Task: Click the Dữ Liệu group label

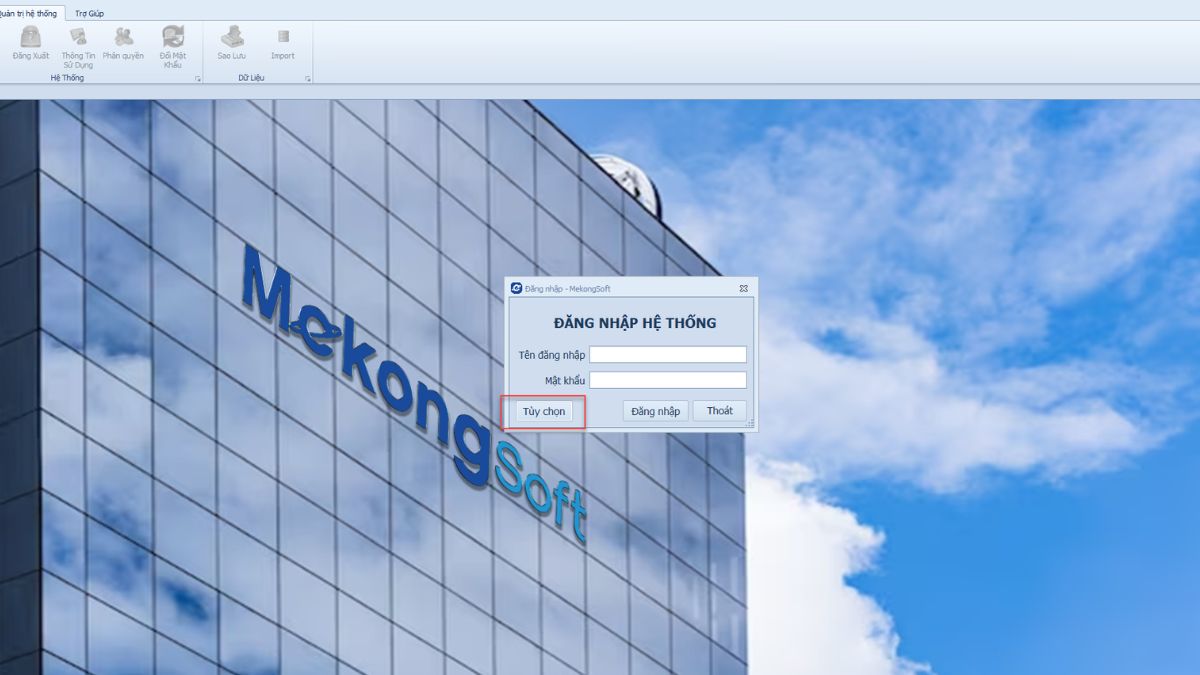Action: pyautogui.click(x=250, y=78)
